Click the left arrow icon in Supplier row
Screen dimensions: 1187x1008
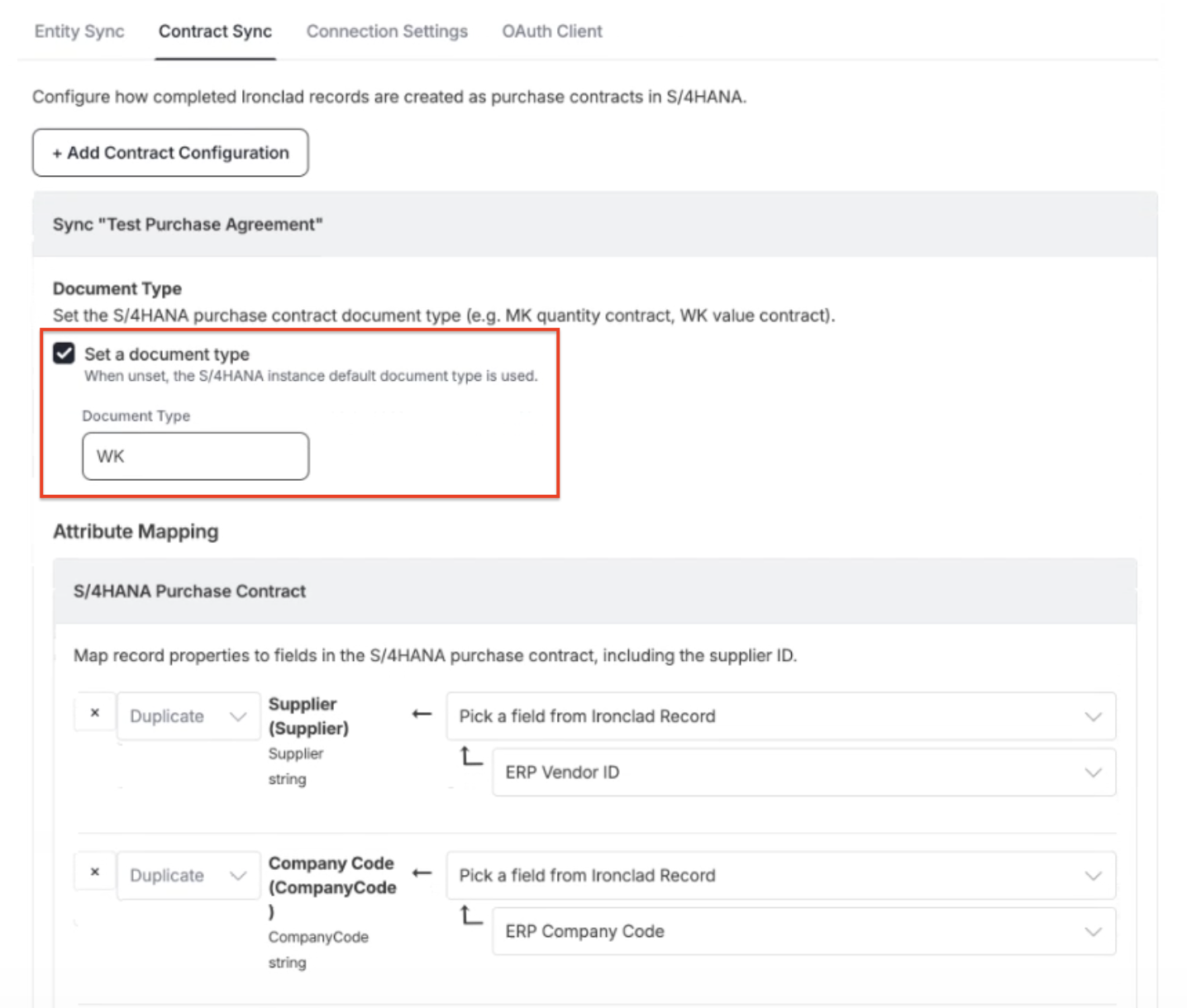pyautogui.click(x=422, y=714)
